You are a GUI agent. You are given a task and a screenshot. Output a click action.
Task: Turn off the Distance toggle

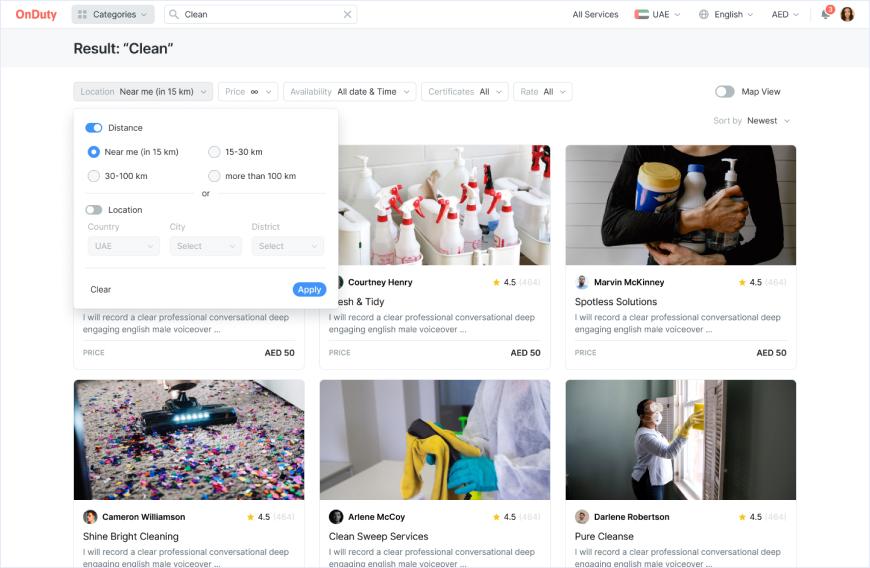click(x=94, y=128)
